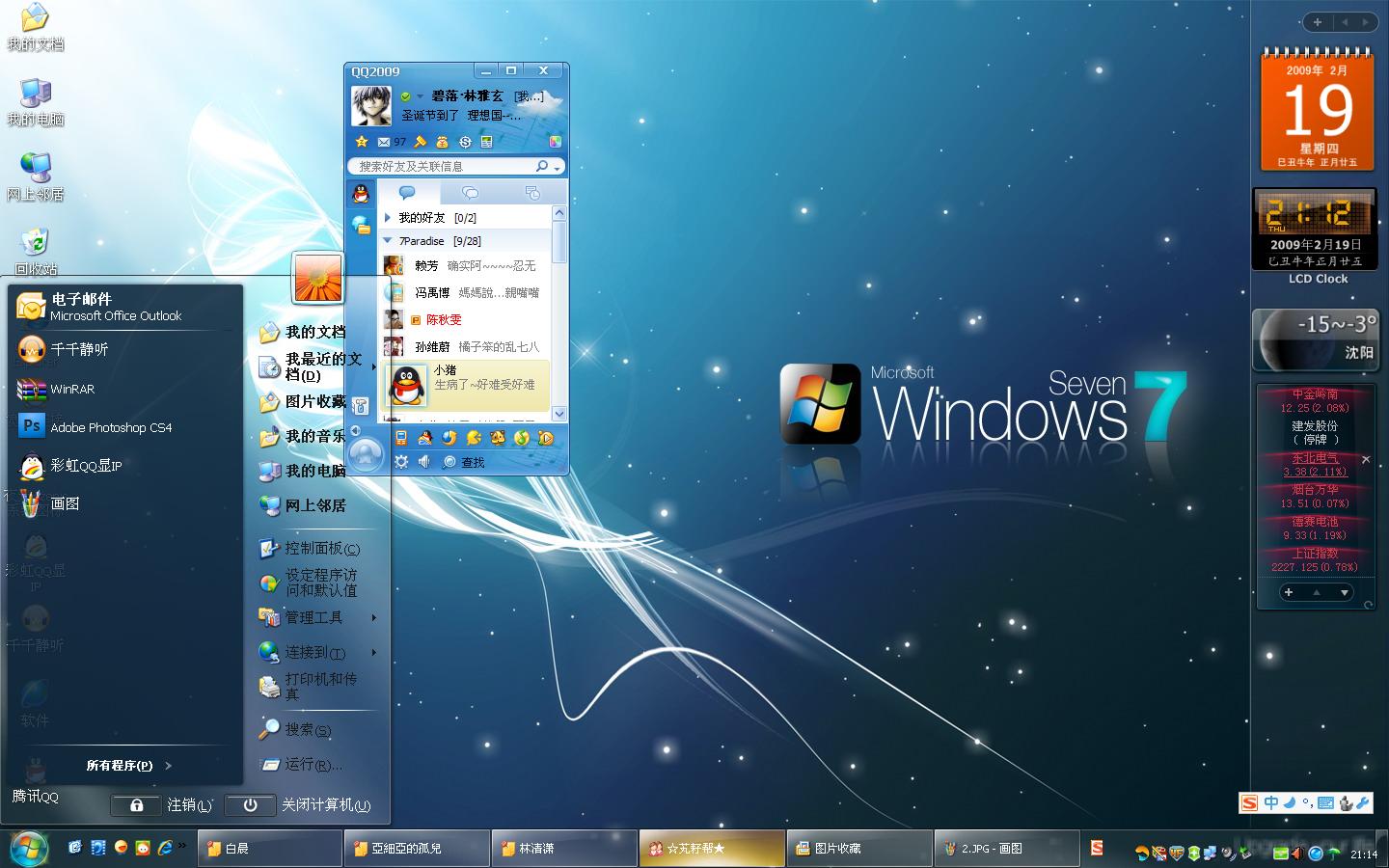Click the QQ main menu round button
The image size is (1389, 868).
tap(366, 454)
